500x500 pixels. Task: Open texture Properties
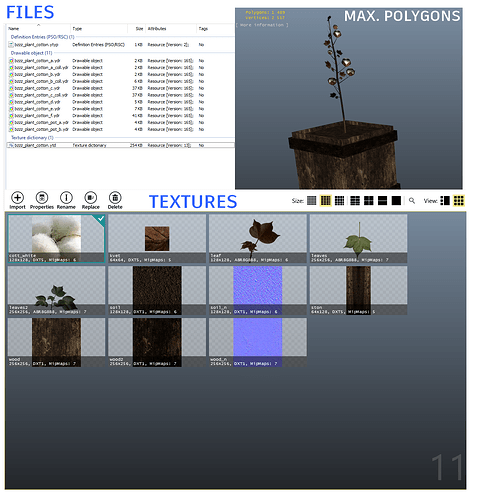[42, 200]
